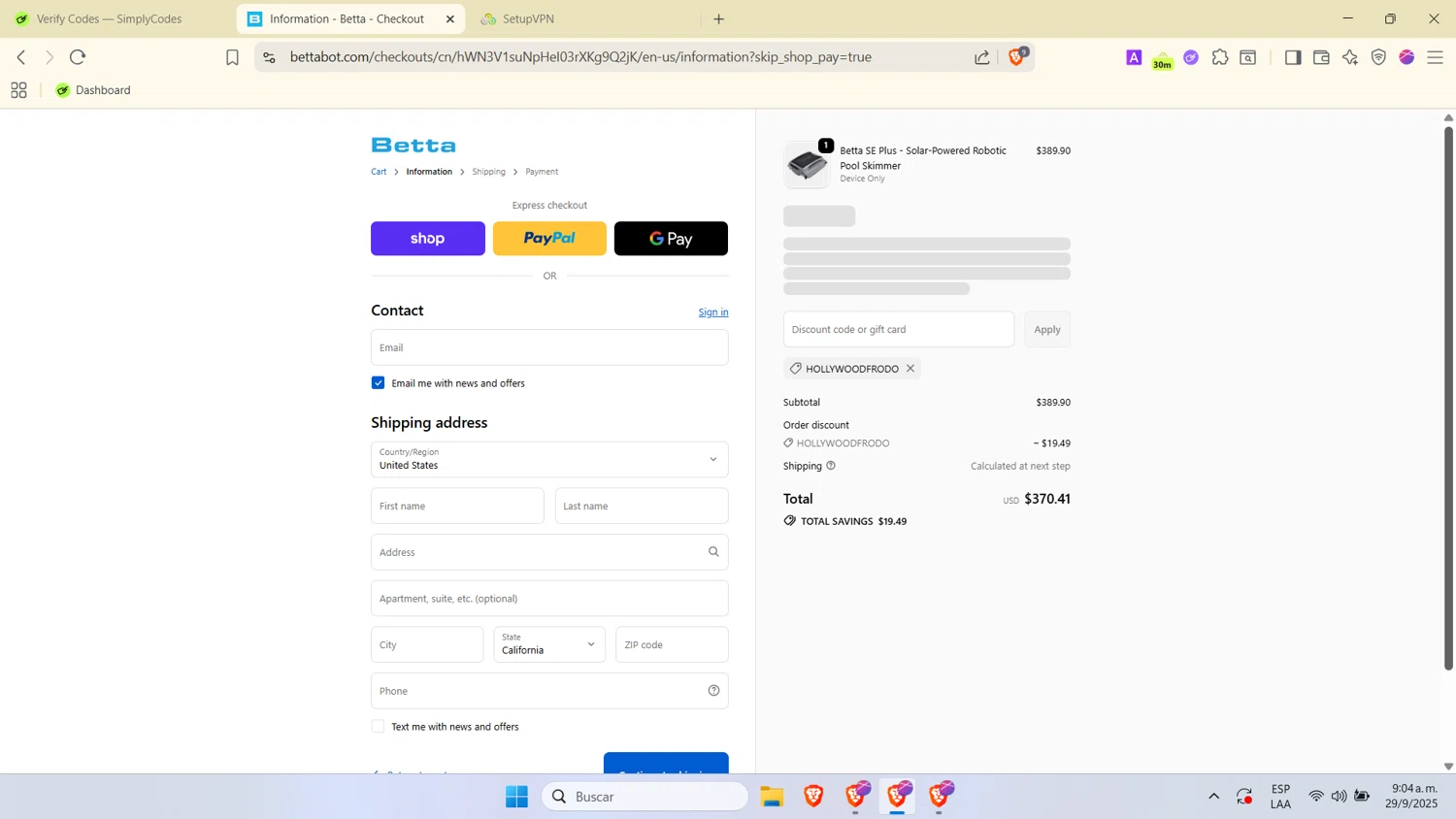Pay with Shop Pay button
Image resolution: width=1456 pixels, height=819 pixels.
point(428,239)
